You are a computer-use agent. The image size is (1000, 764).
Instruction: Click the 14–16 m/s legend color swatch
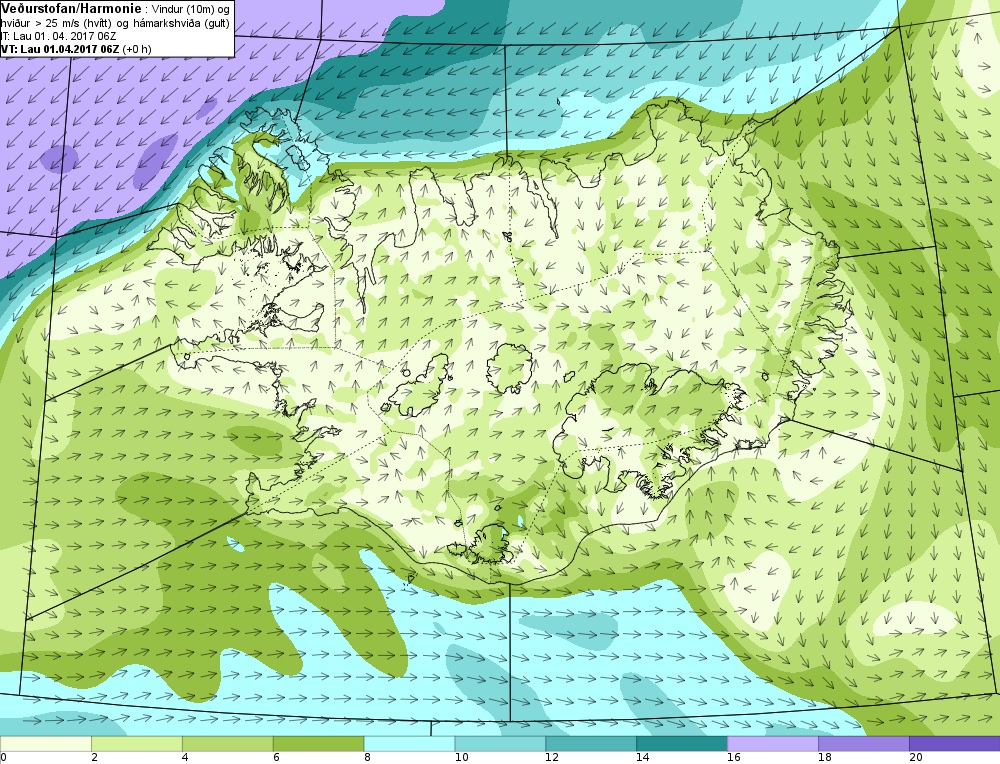682,744
